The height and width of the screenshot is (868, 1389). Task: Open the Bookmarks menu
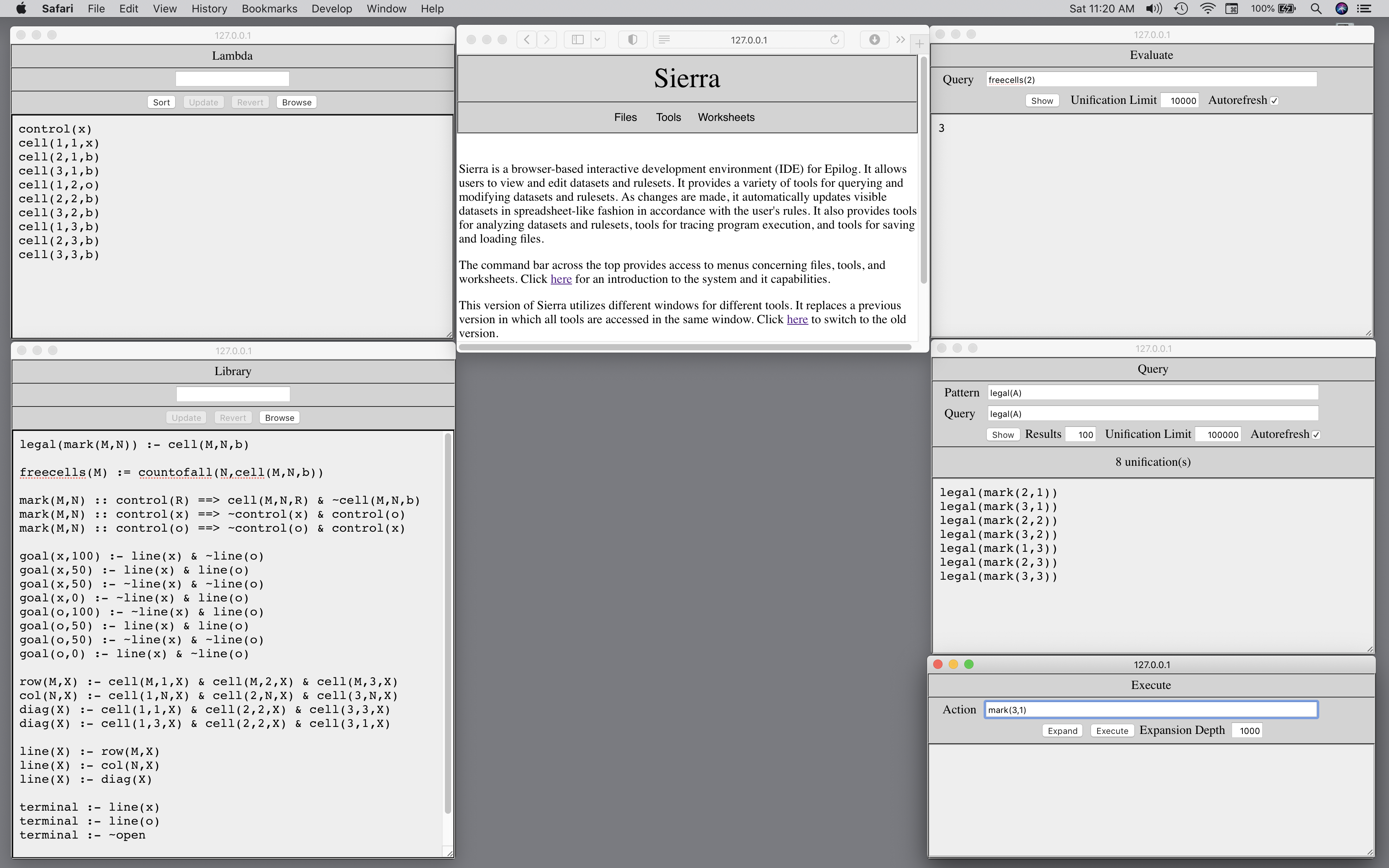click(x=269, y=9)
